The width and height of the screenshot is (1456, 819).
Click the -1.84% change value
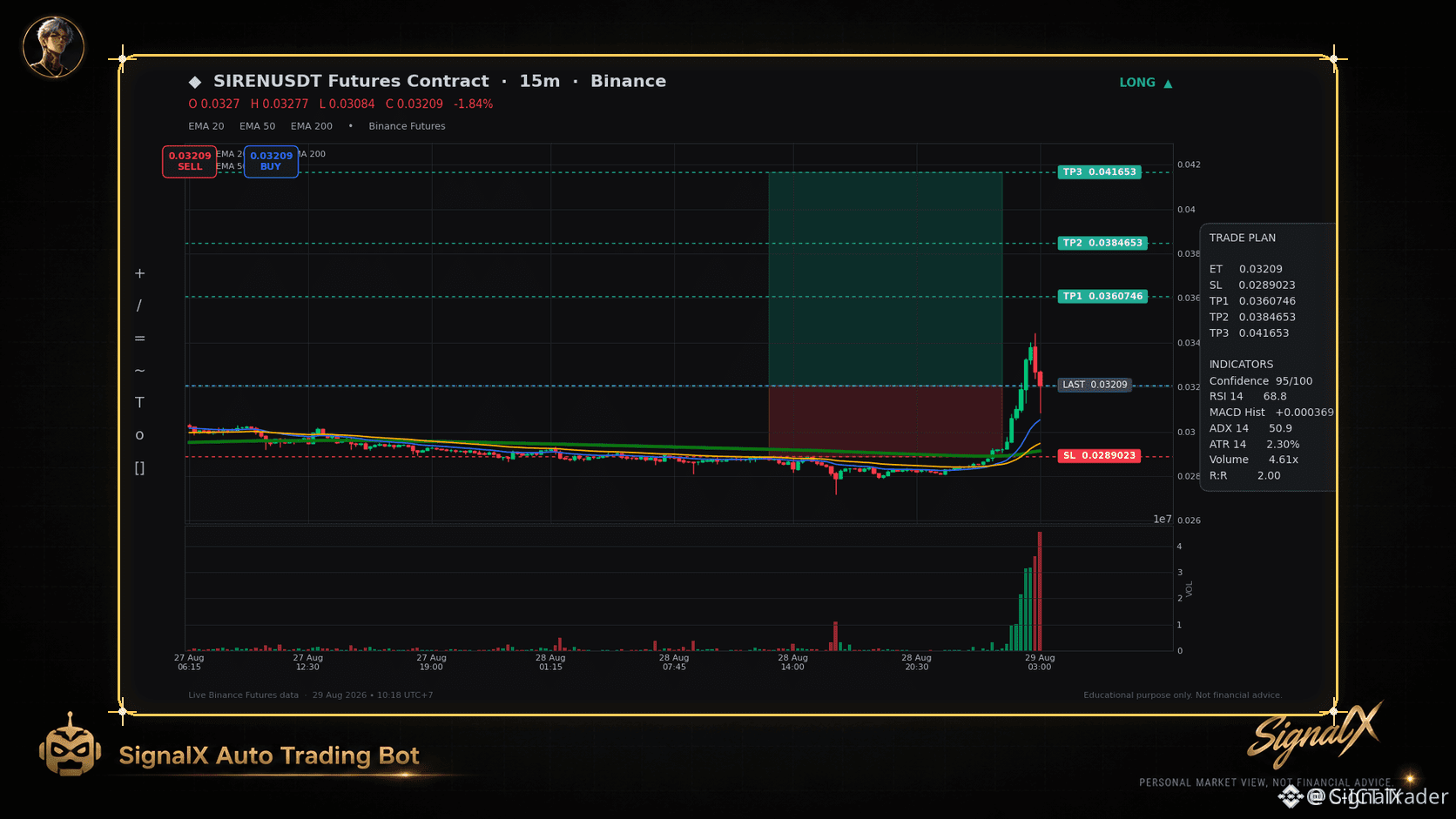click(x=473, y=104)
